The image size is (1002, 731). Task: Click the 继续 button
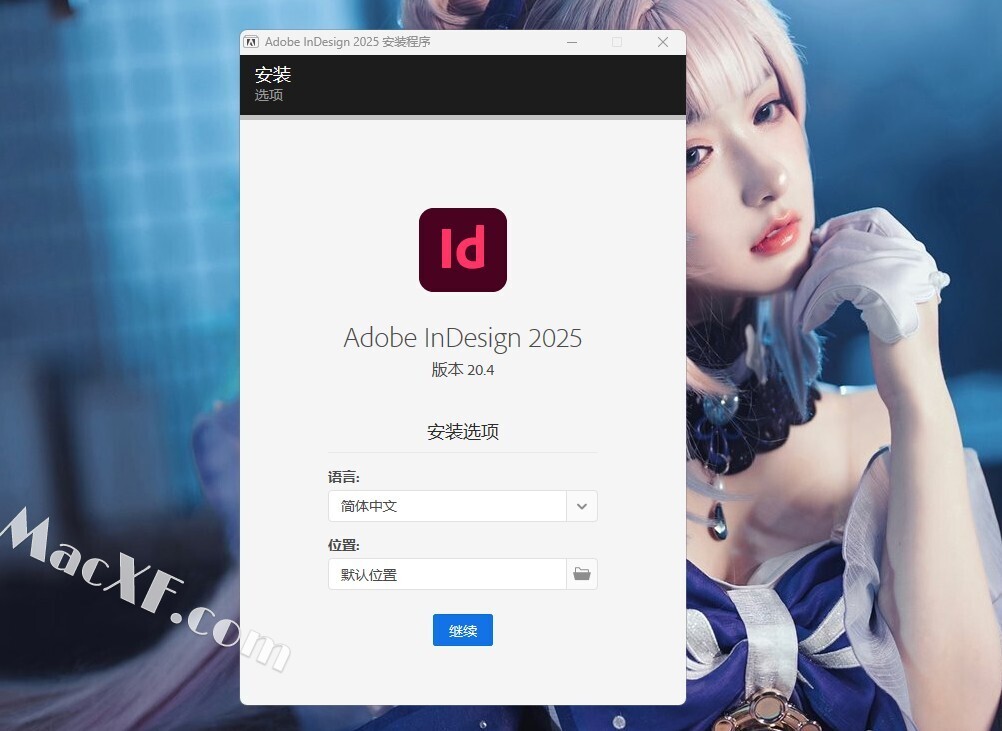[463, 630]
